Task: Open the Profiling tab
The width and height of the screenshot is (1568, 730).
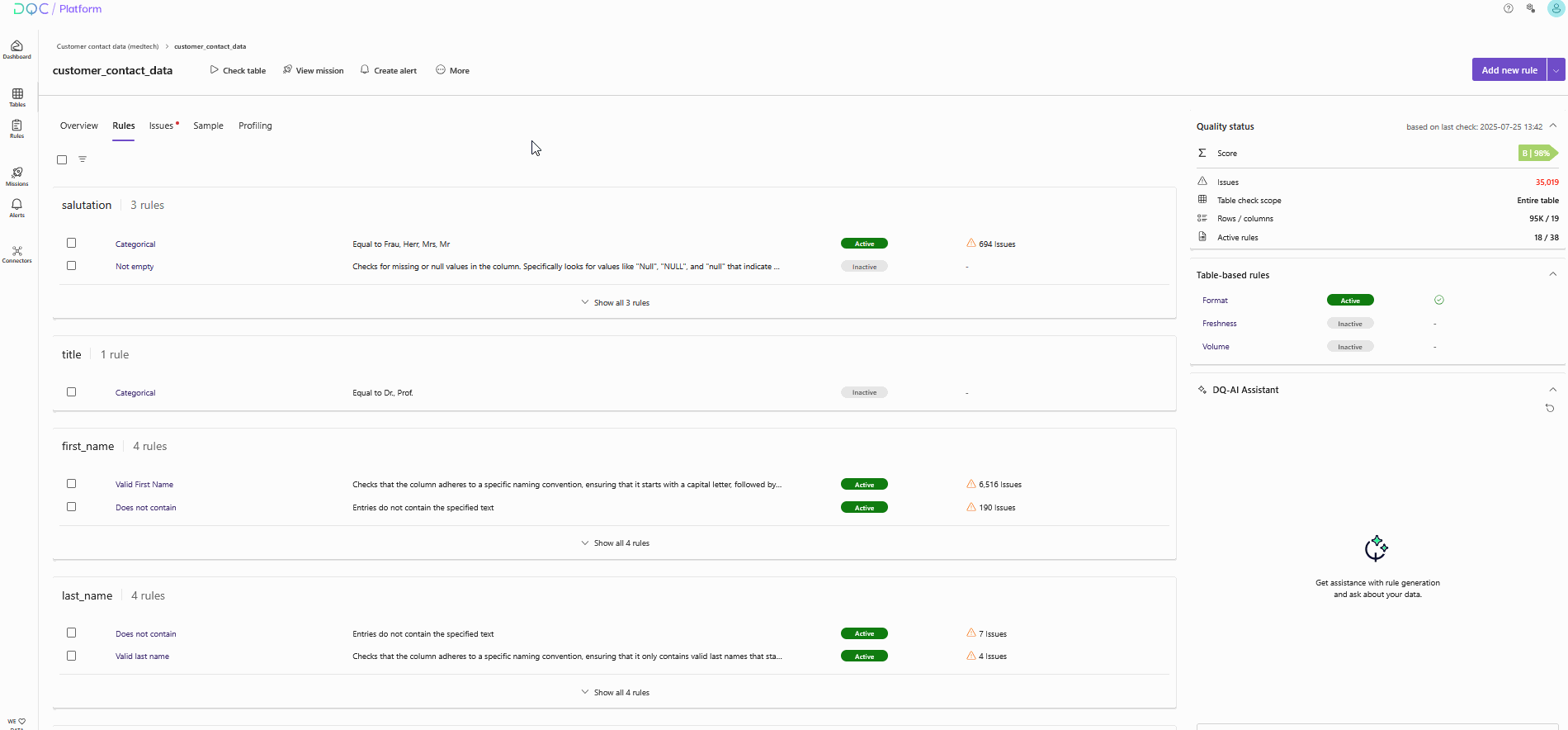Action: [255, 126]
